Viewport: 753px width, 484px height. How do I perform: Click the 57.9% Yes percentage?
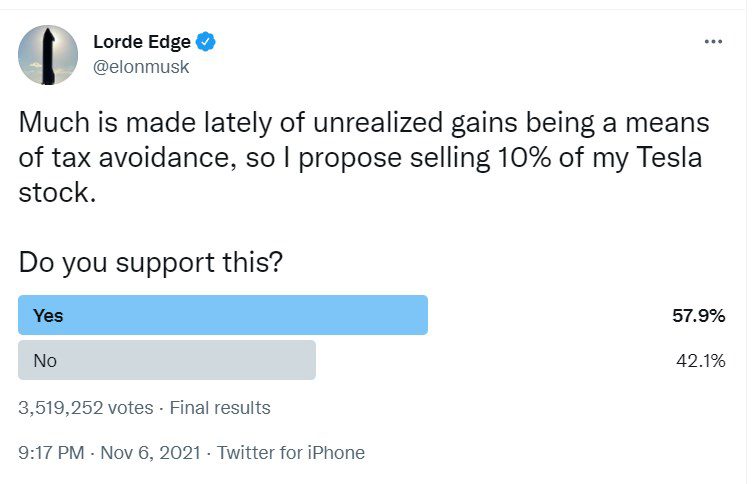click(698, 315)
